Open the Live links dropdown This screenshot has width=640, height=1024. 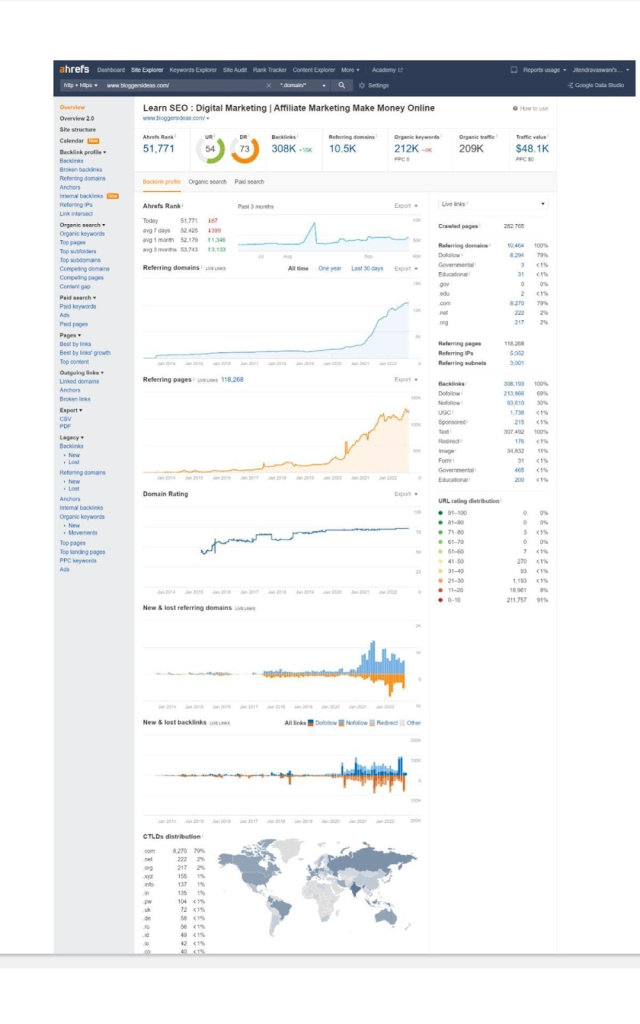point(493,204)
